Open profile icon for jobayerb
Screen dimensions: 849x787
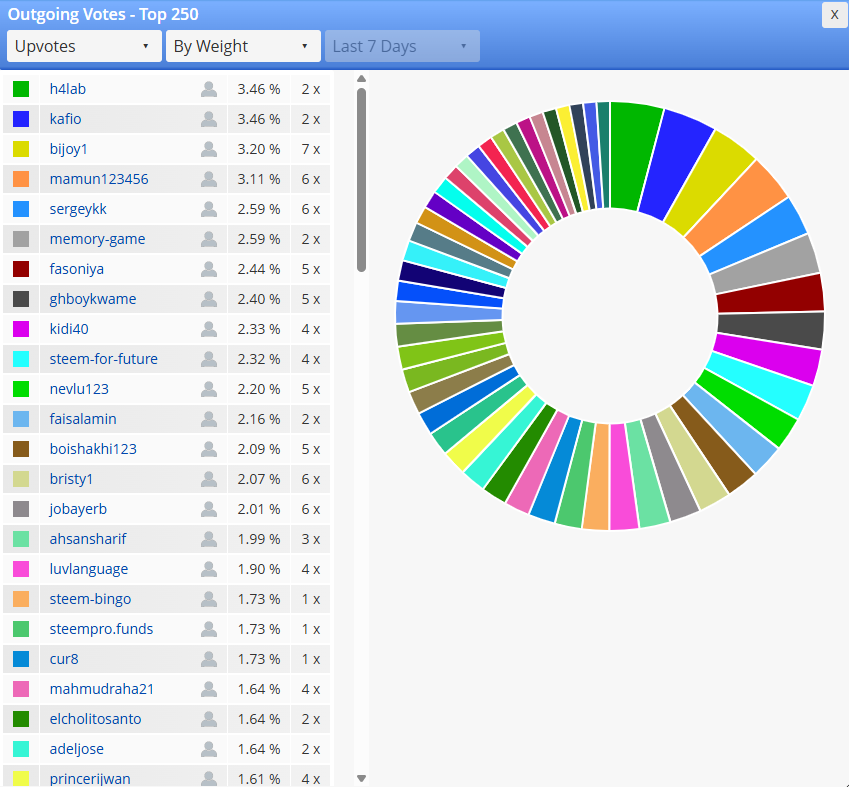(209, 509)
